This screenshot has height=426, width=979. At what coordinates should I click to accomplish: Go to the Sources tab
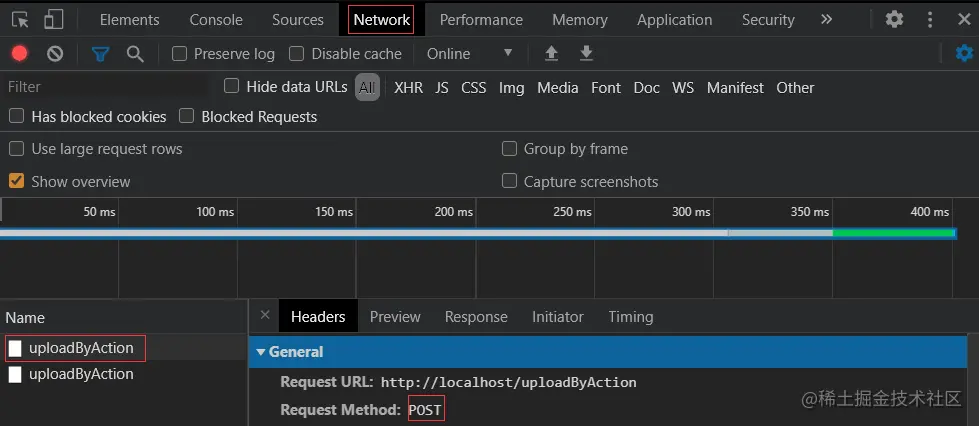(298, 20)
